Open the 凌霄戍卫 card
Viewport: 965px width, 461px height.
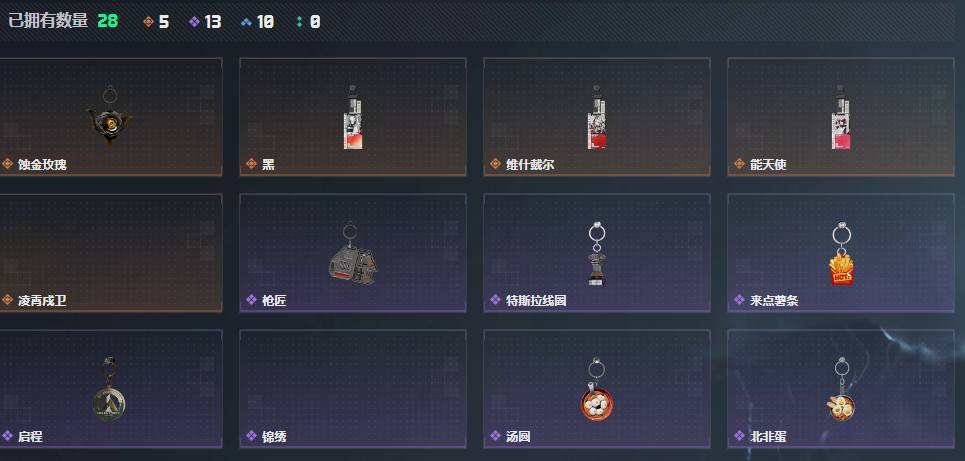109,253
